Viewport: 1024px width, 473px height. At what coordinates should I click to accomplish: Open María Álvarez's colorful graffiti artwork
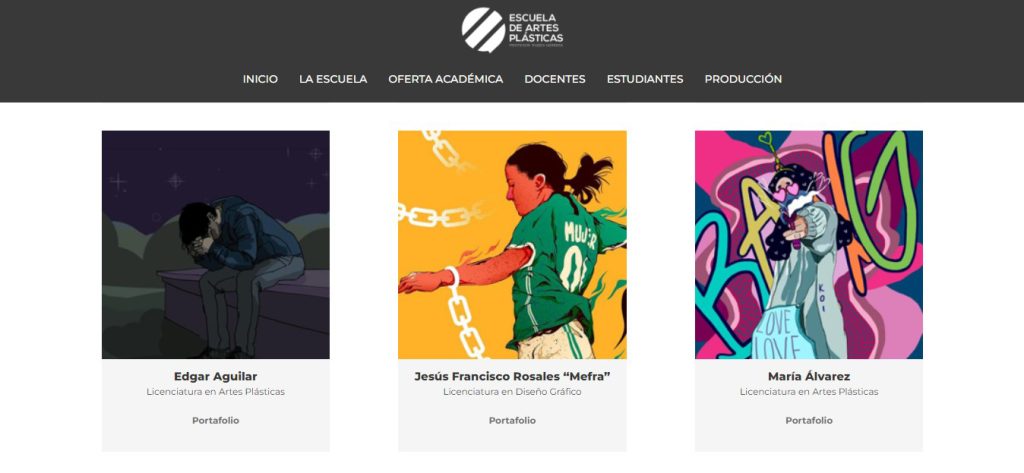pos(808,244)
